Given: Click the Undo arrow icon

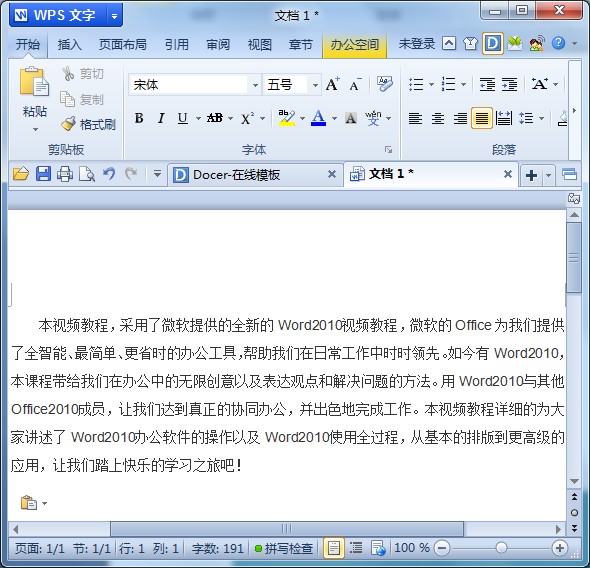Looking at the screenshot, I should coord(109,174).
